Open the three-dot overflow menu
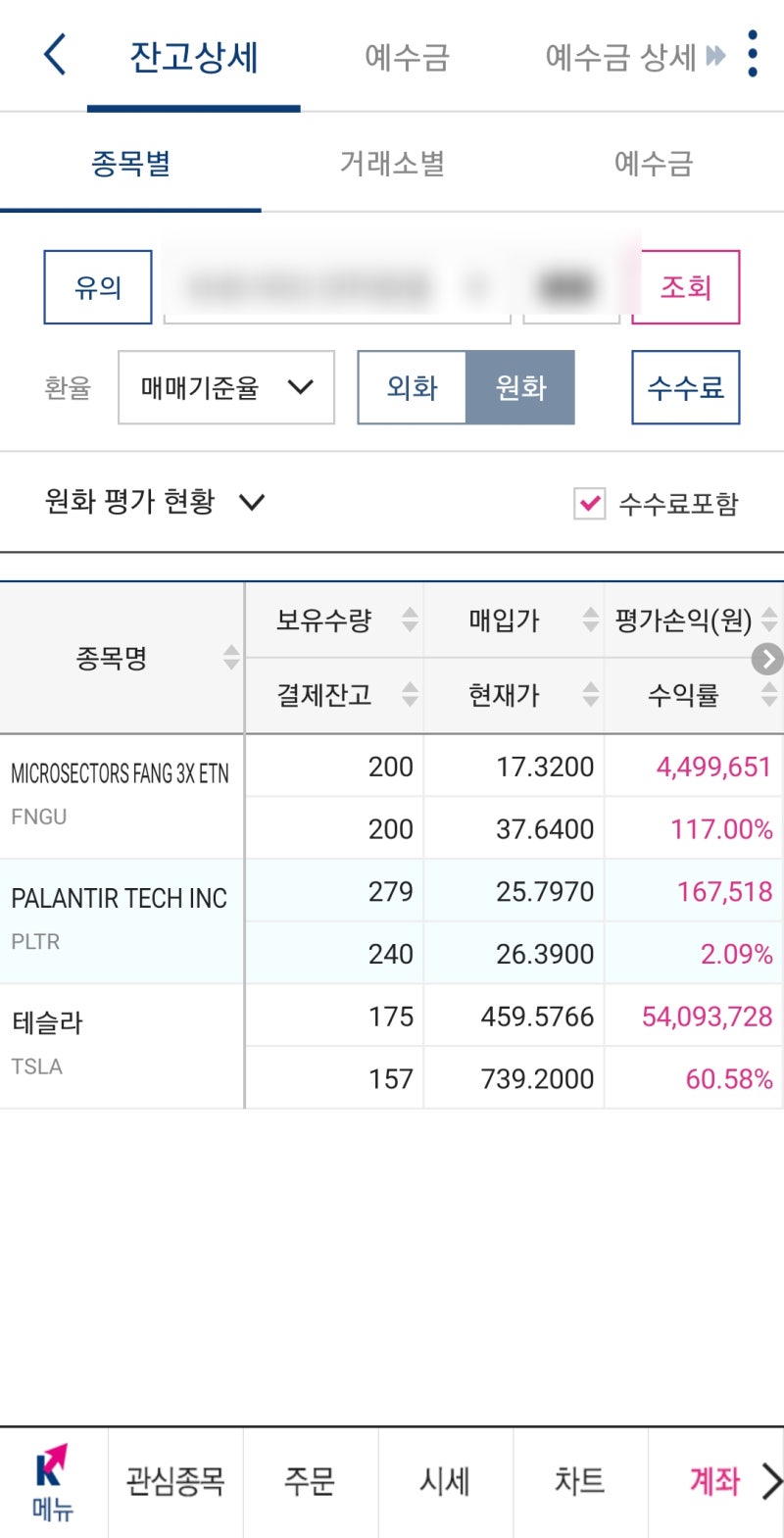784x1538 pixels. point(753,56)
